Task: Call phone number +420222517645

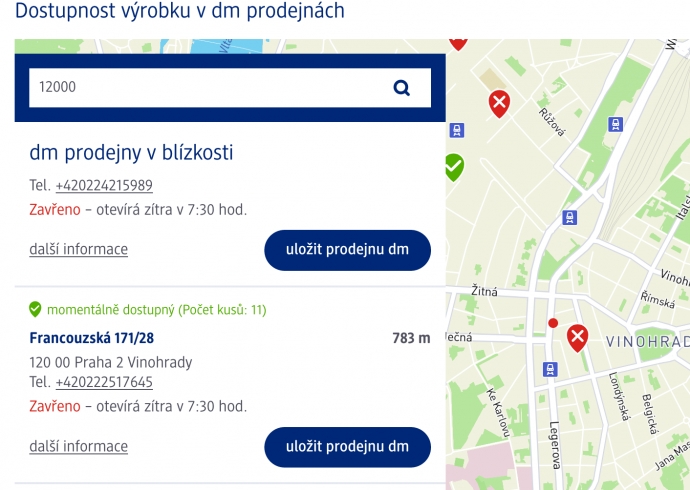Action: (104, 382)
